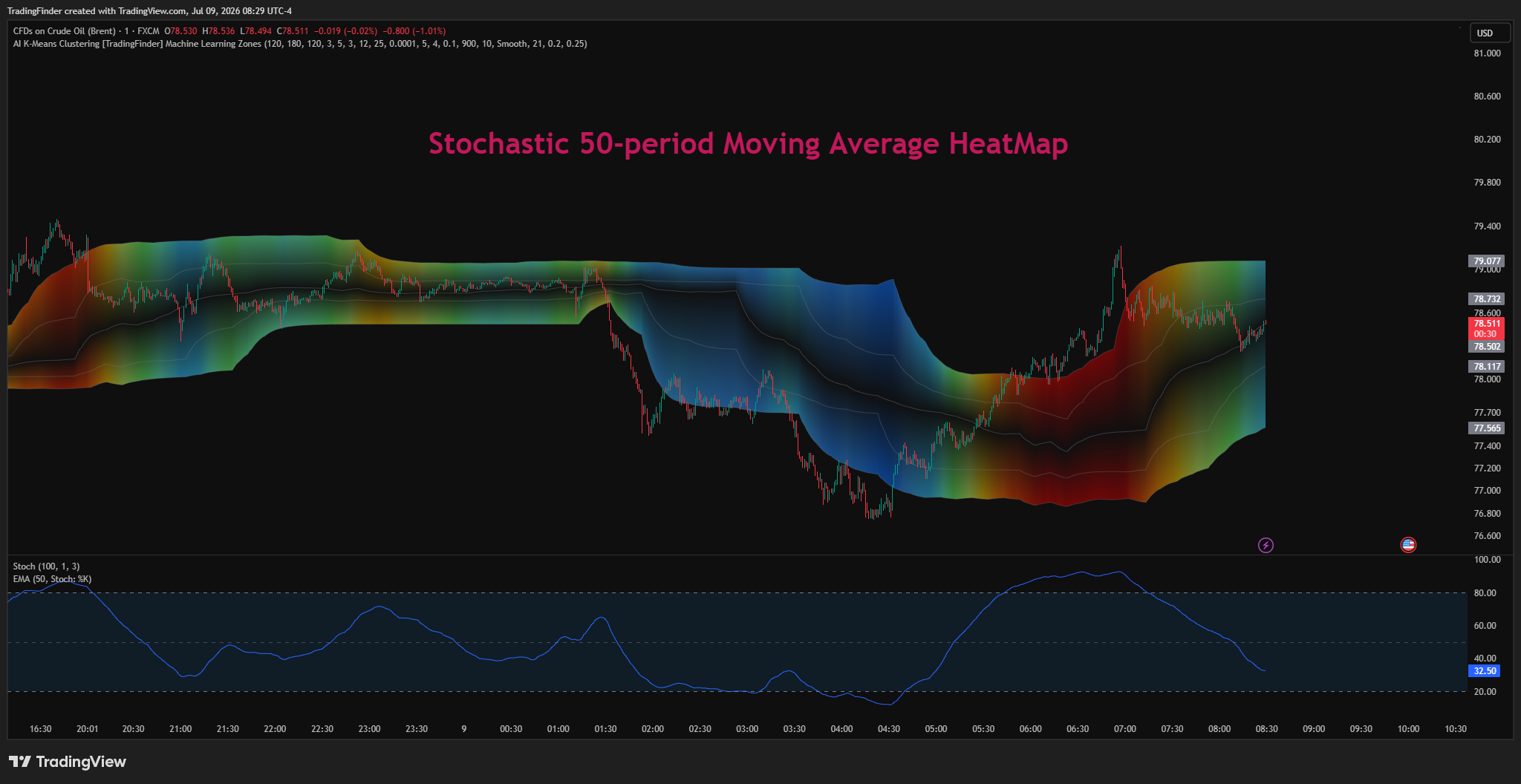Click the 79.800 price axis label
This screenshot has width=1521, height=784.
[1487, 183]
